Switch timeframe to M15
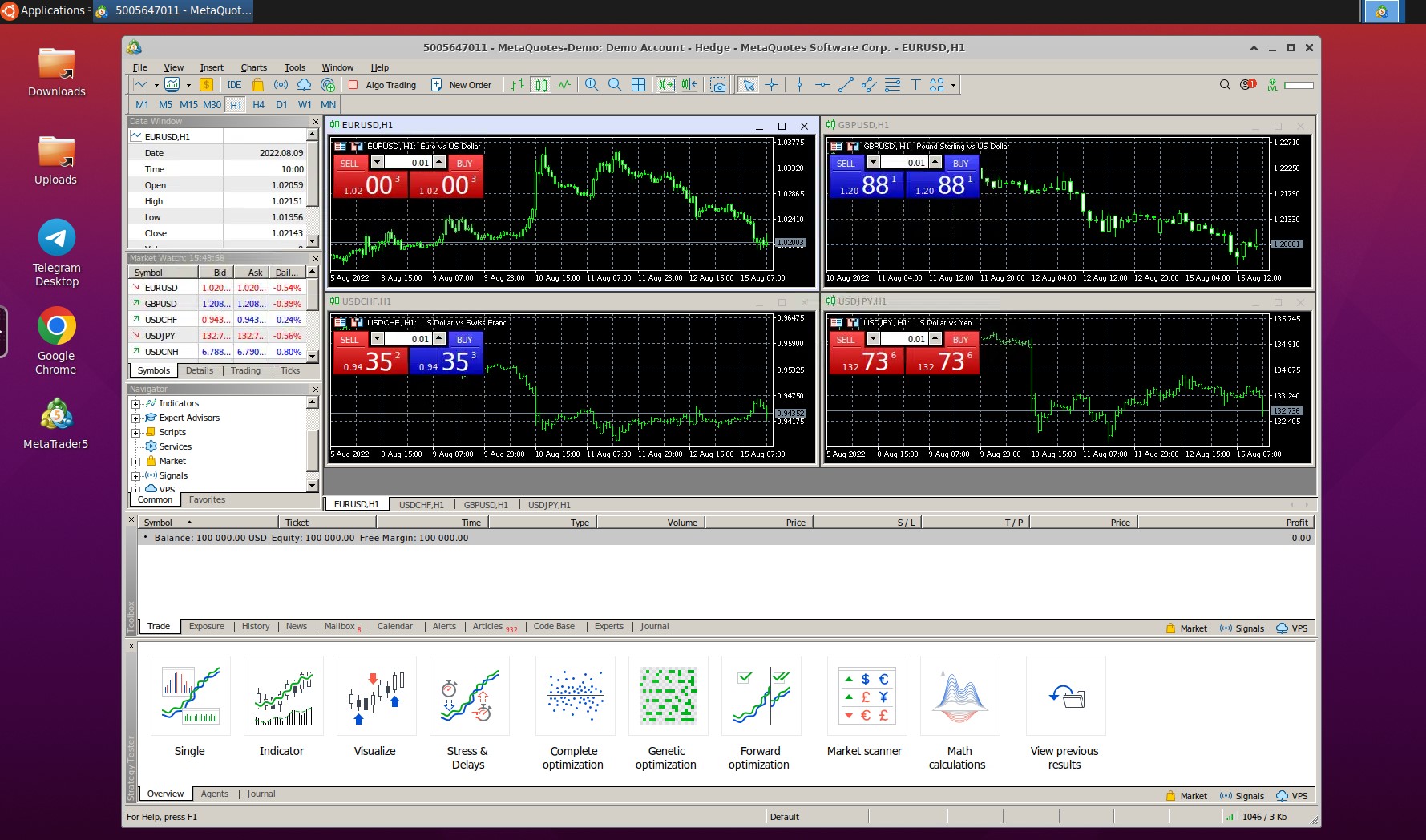Viewport: 1426px width, 840px height. (188, 105)
